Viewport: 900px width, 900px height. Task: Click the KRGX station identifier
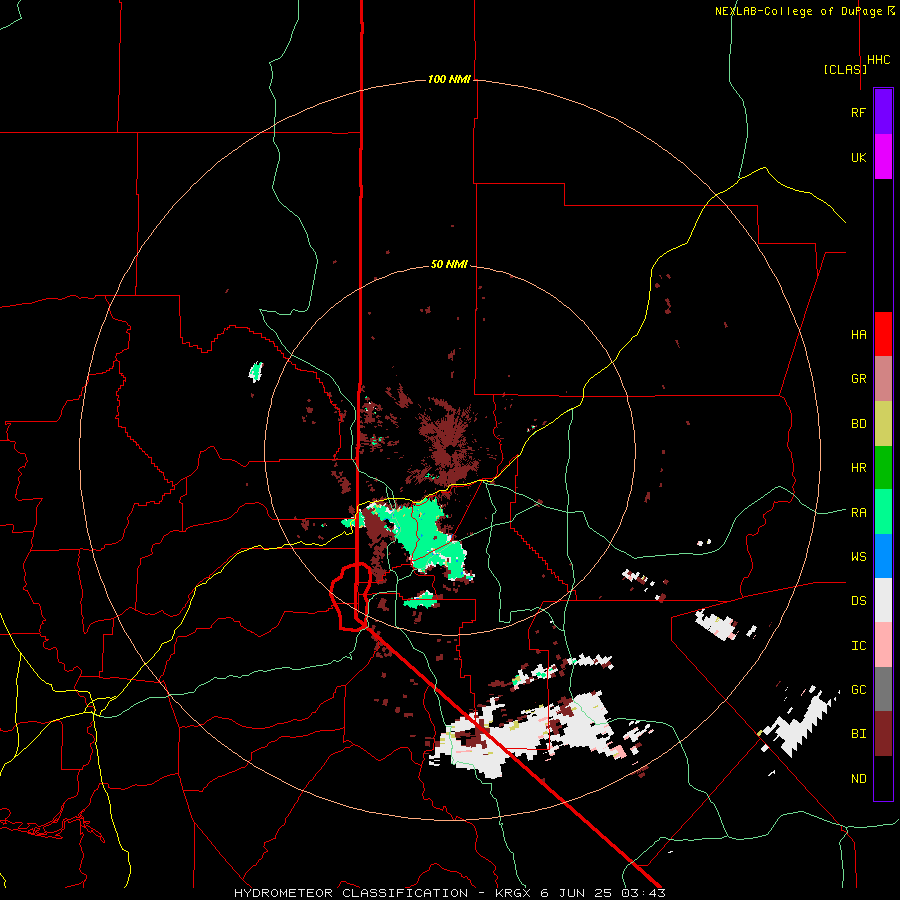click(514, 893)
